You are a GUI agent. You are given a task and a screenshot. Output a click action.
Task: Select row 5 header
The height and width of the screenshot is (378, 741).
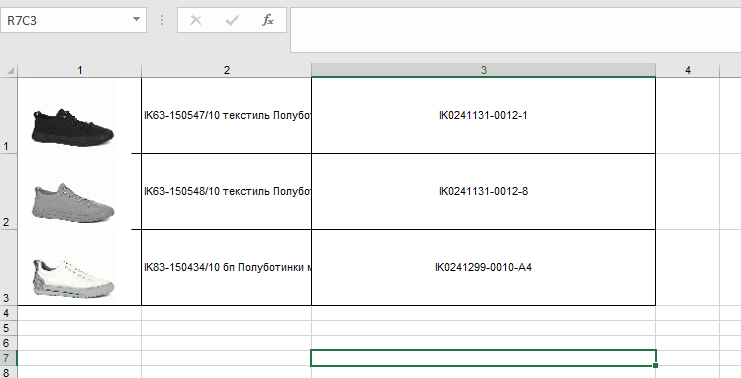tap(9, 328)
